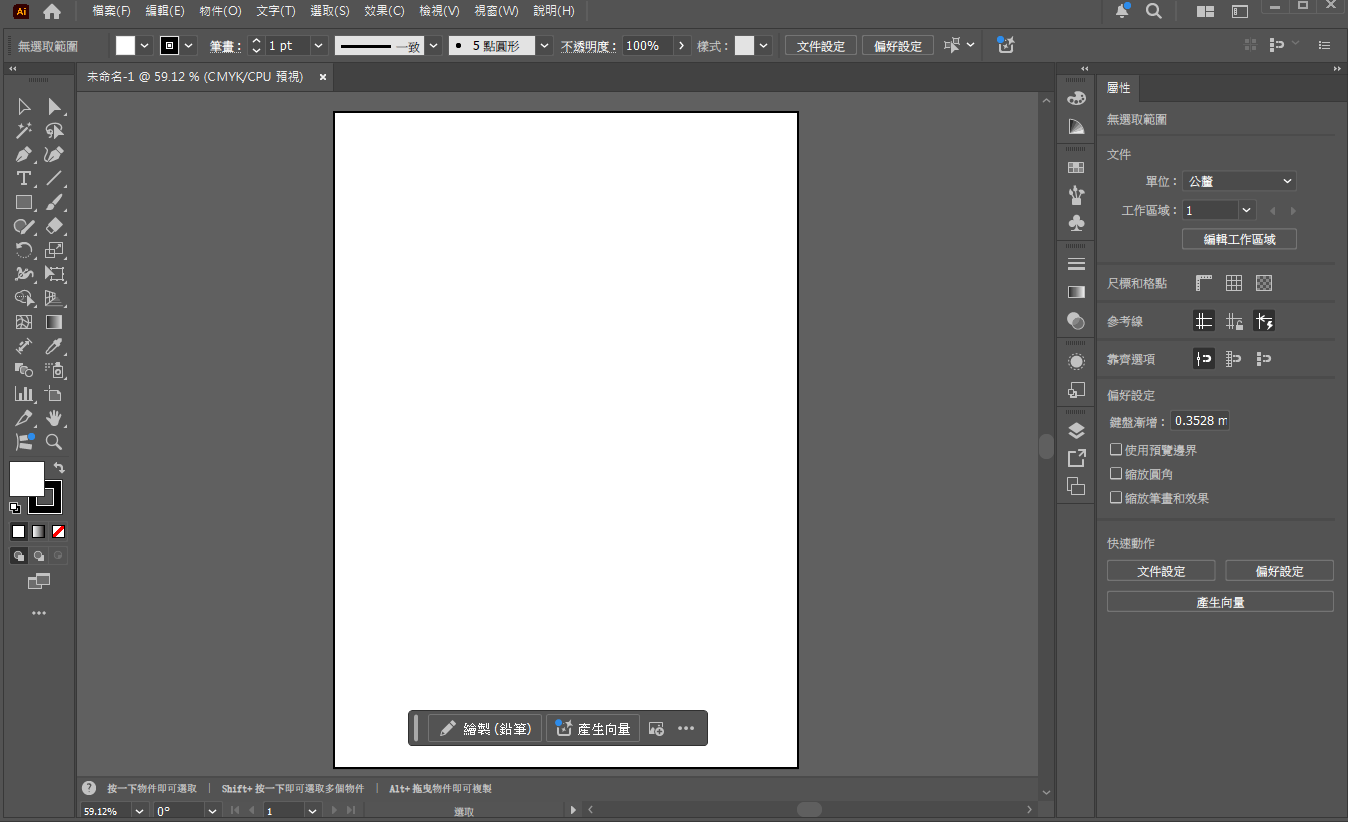Select the Eyedropper tool

click(x=55, y=346)
